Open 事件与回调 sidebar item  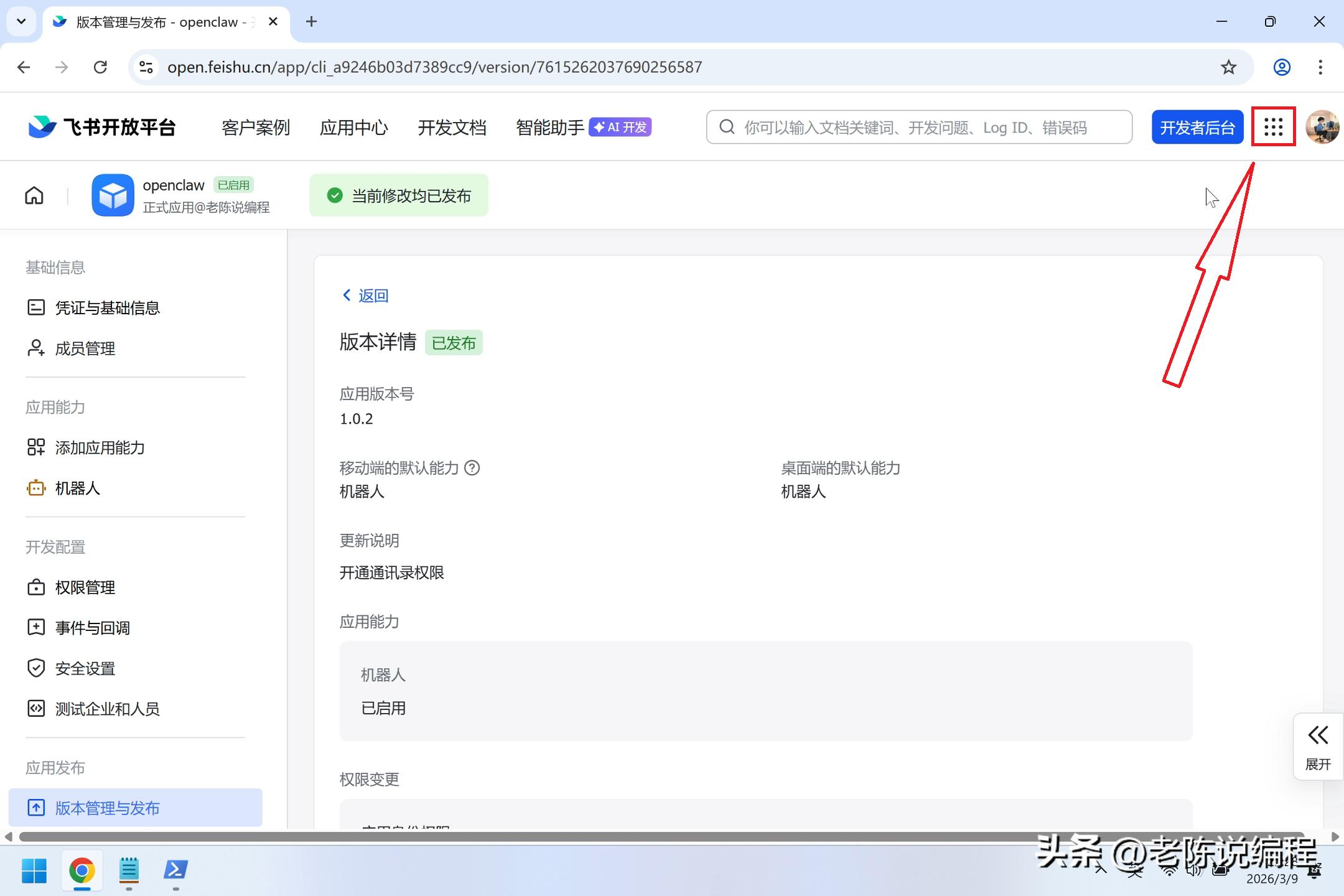[92, 628]
